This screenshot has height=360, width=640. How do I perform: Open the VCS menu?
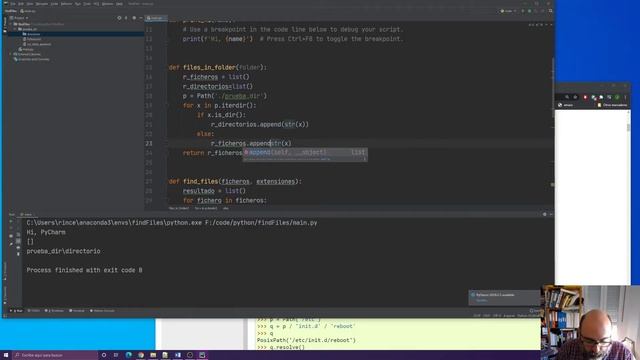(x=96, y=4)
